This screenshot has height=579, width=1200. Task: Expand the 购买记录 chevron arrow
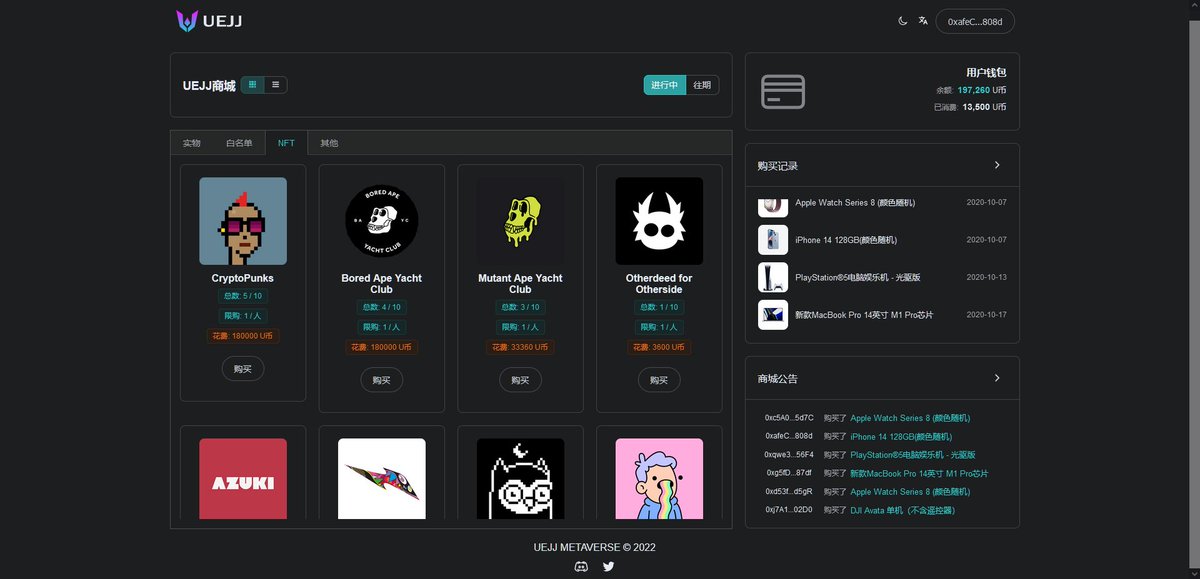(997, 165)
